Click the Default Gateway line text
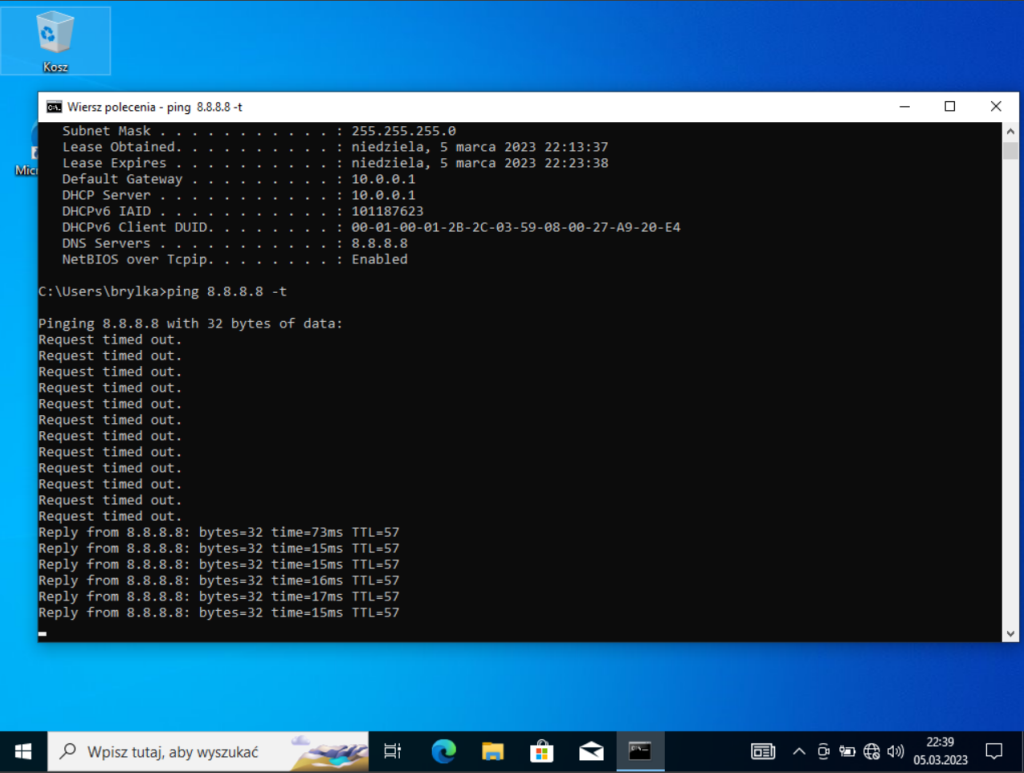 (x=238, y=179)
